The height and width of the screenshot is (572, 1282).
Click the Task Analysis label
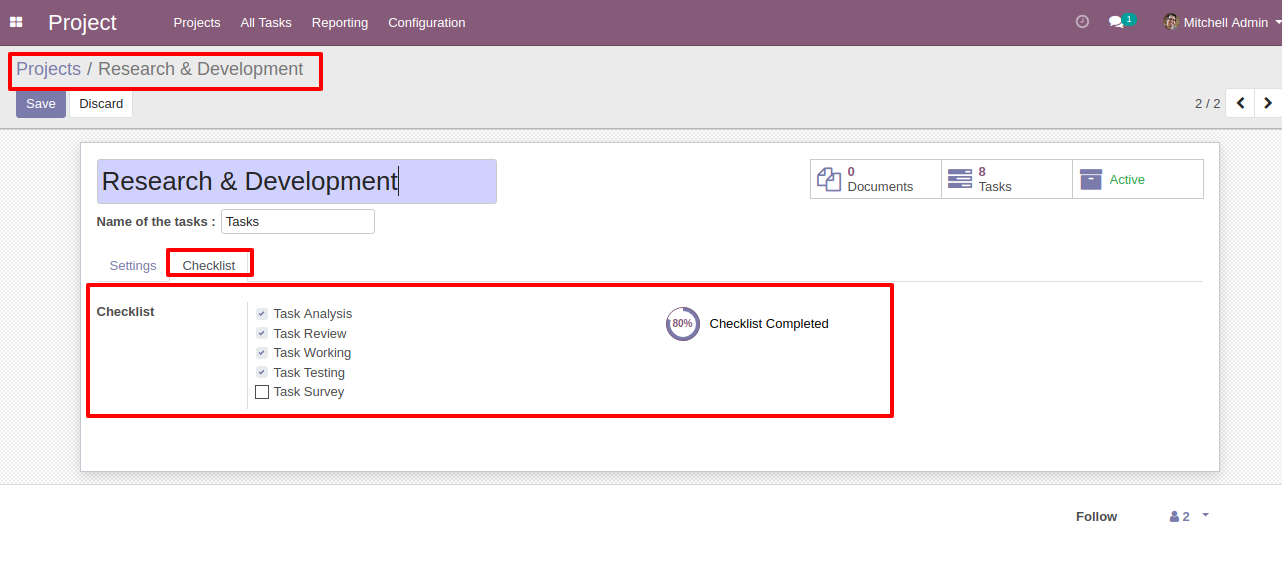[x=313, y=314]
